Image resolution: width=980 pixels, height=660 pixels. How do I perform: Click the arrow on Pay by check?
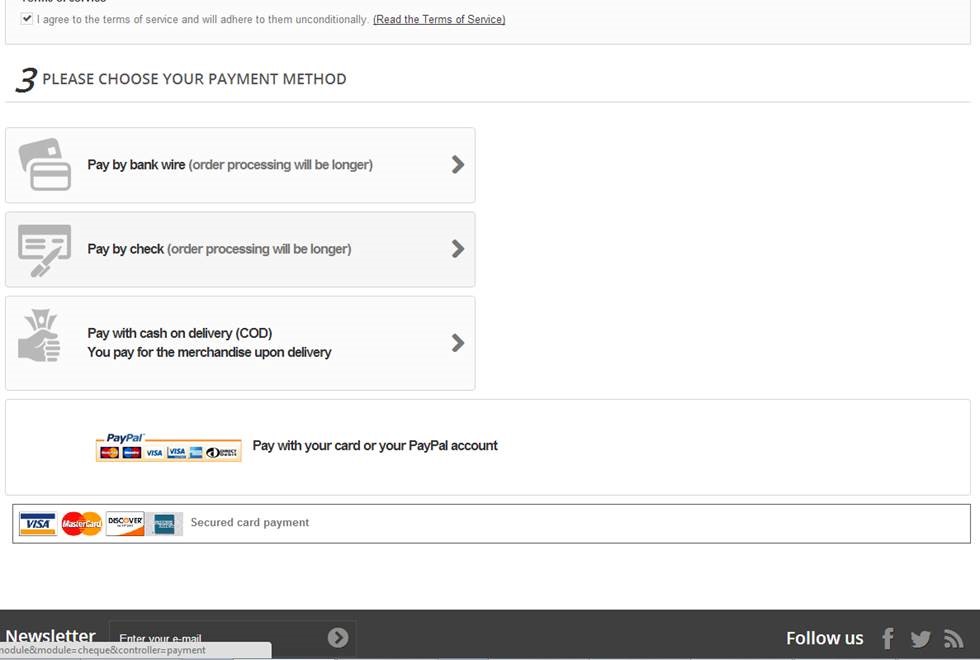pyautogui.click(x=458, y=249)
